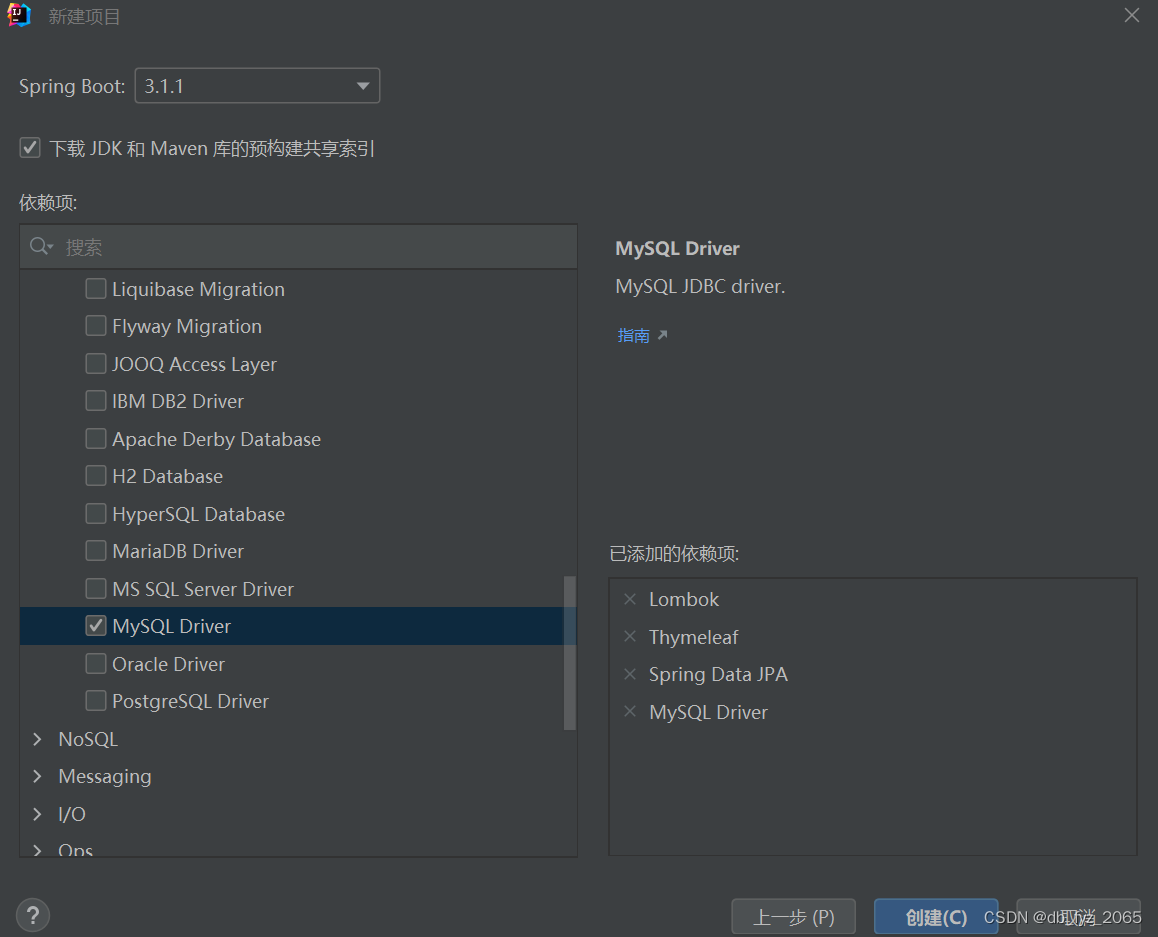Uncheck MySQL Driver dependency
This screenshot has height=937, width=1158.
point(96,626)
